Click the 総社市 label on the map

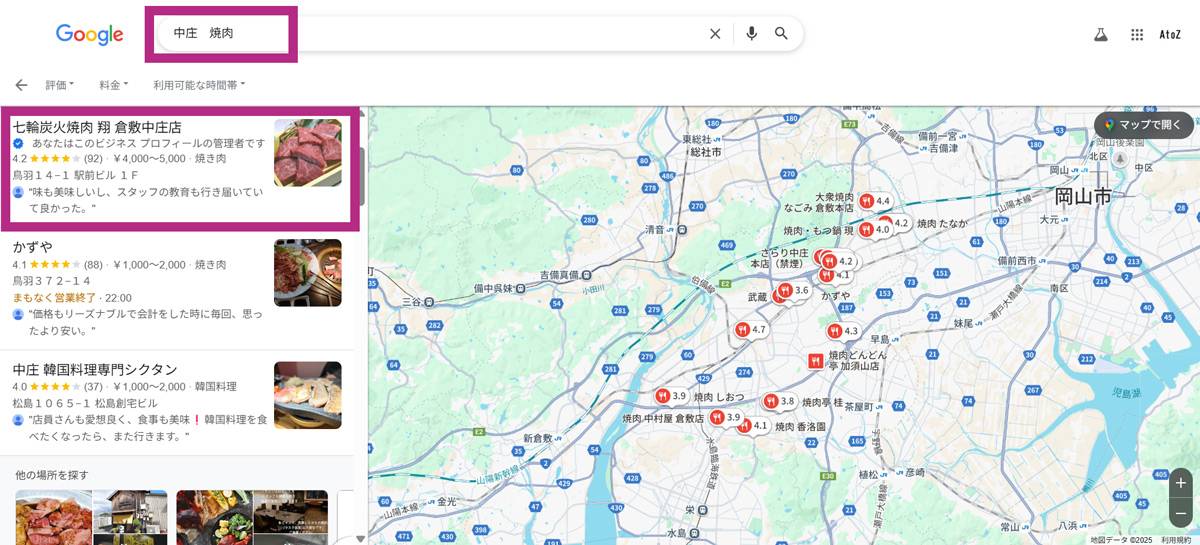(x=706, y=152)
